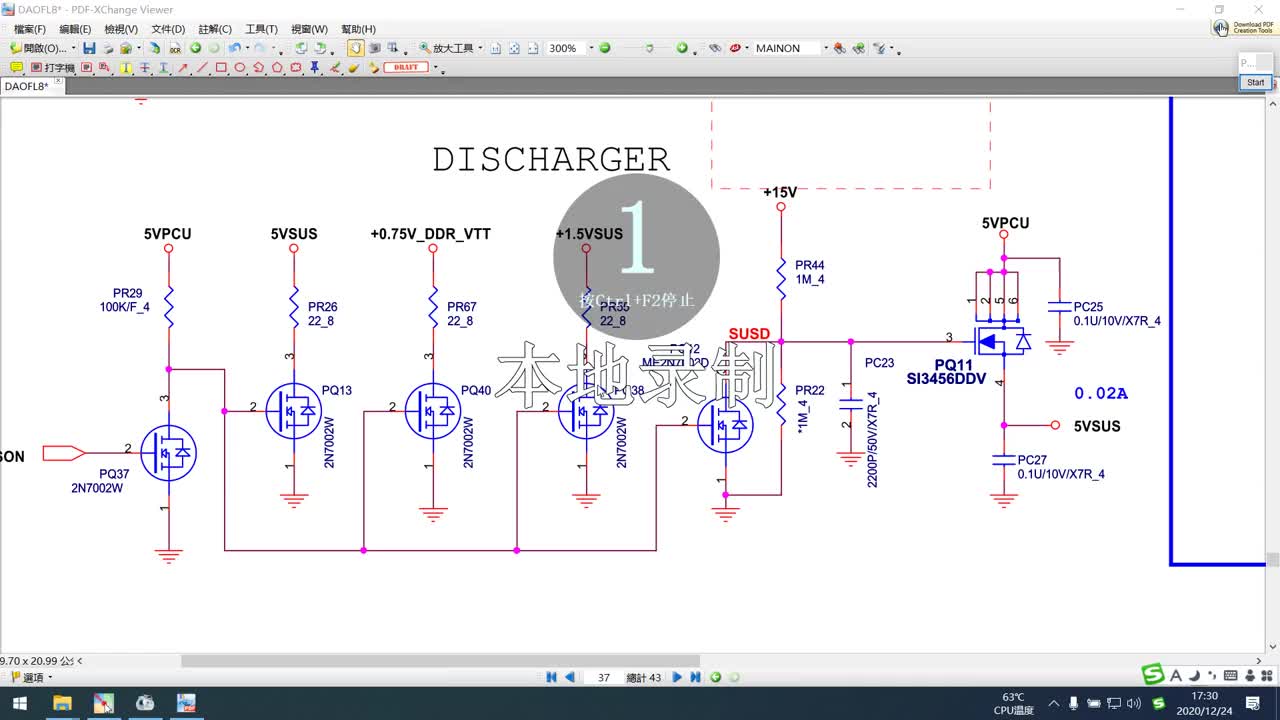
Task: Select the Sticky Note tool
Action: tap(16, 67)
